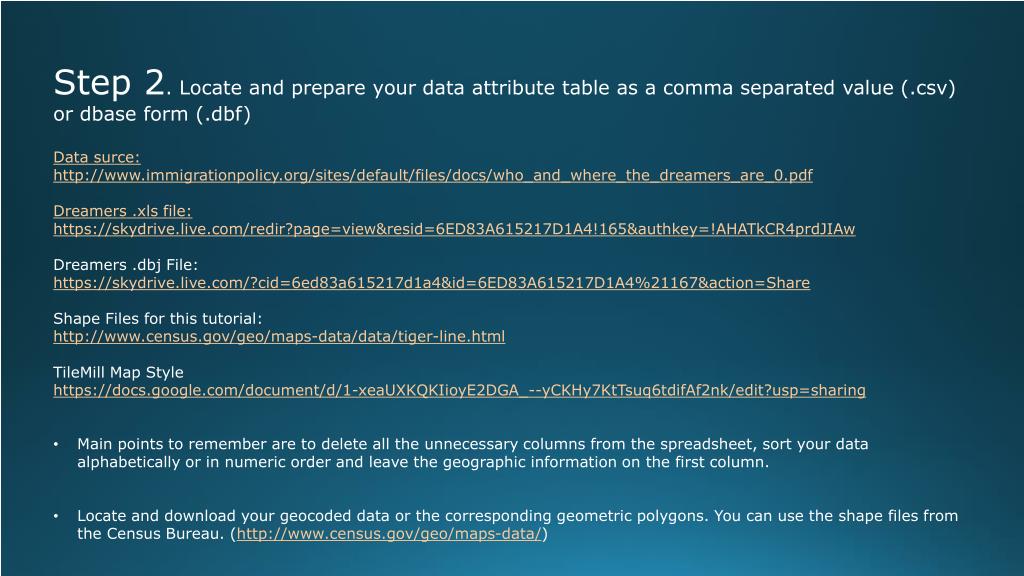Click the underlined "Dreamers .xls file:" label

coord(123,211)
